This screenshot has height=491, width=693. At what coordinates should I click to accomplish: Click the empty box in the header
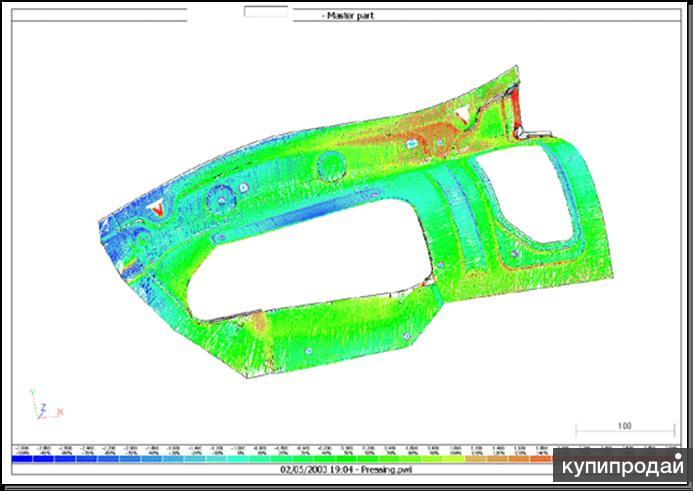click(266, 11)
